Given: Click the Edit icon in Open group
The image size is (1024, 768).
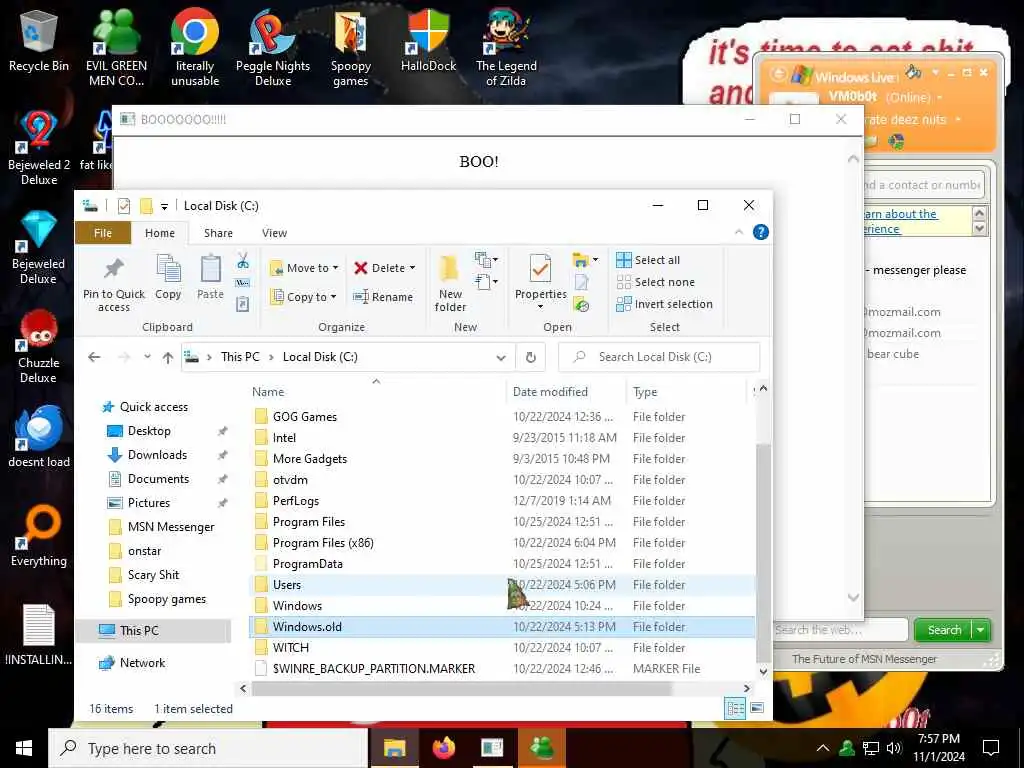Looking at the screenshot, I should pyautogui.click(x=581, y=282).
